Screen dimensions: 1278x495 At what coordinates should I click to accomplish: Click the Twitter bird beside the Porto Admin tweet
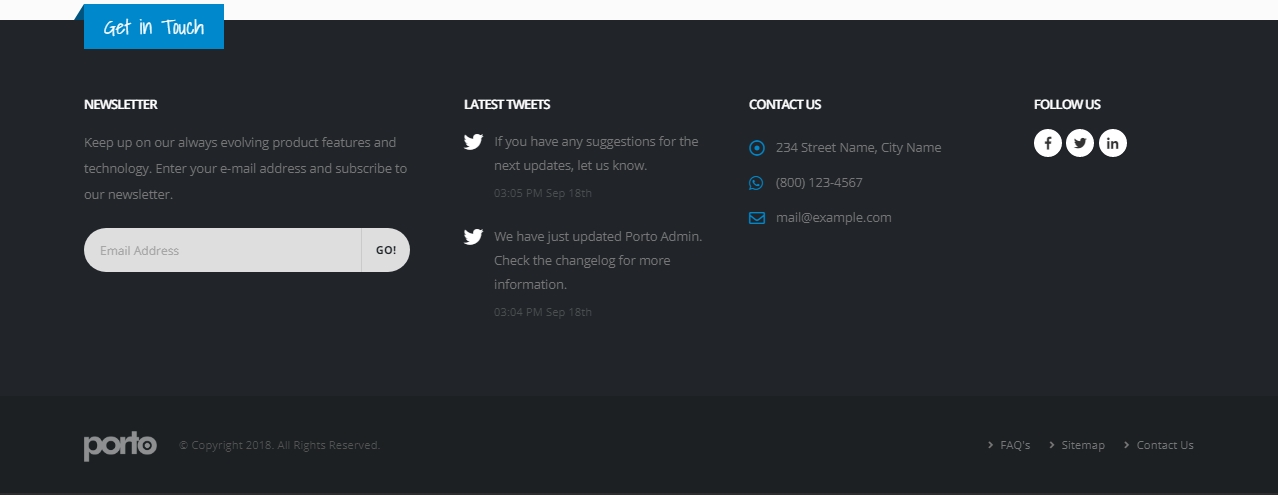(x=473, y=237)
